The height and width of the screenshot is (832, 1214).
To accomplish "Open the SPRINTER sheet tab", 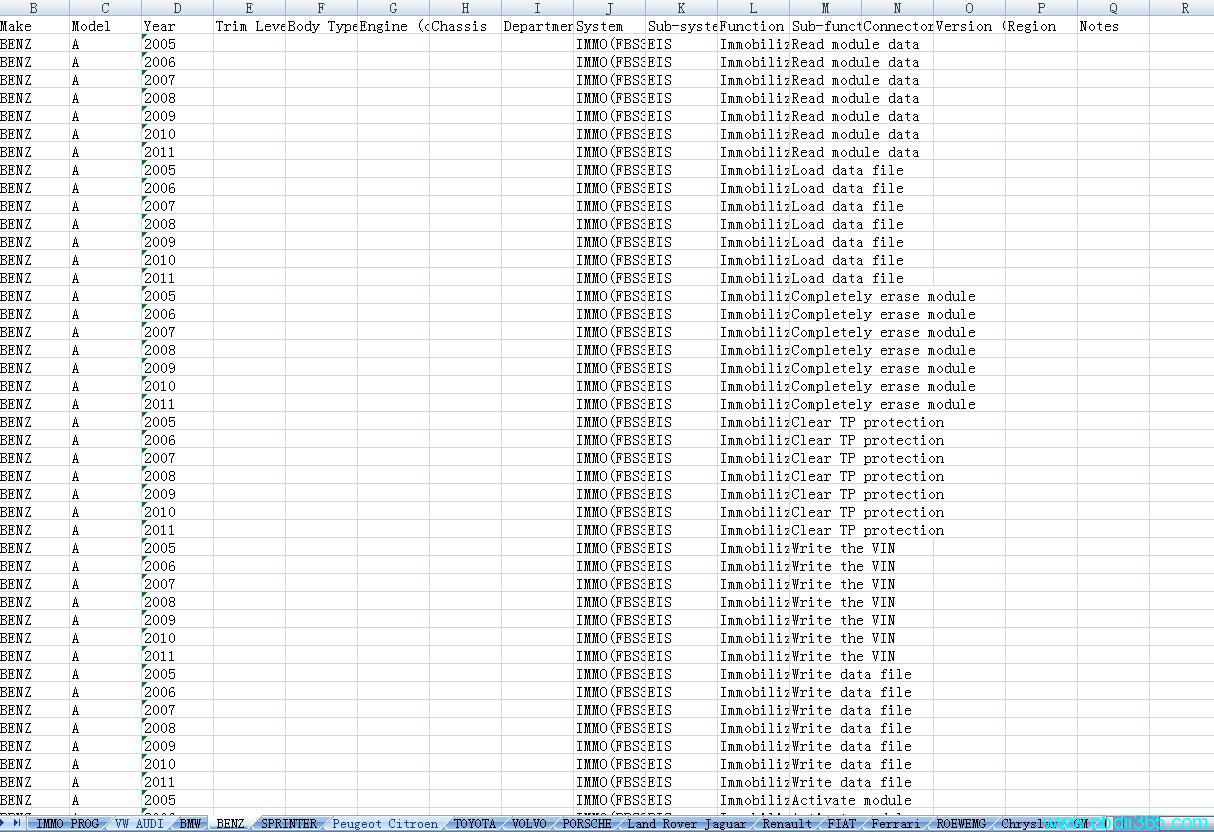I will (288, 824).
